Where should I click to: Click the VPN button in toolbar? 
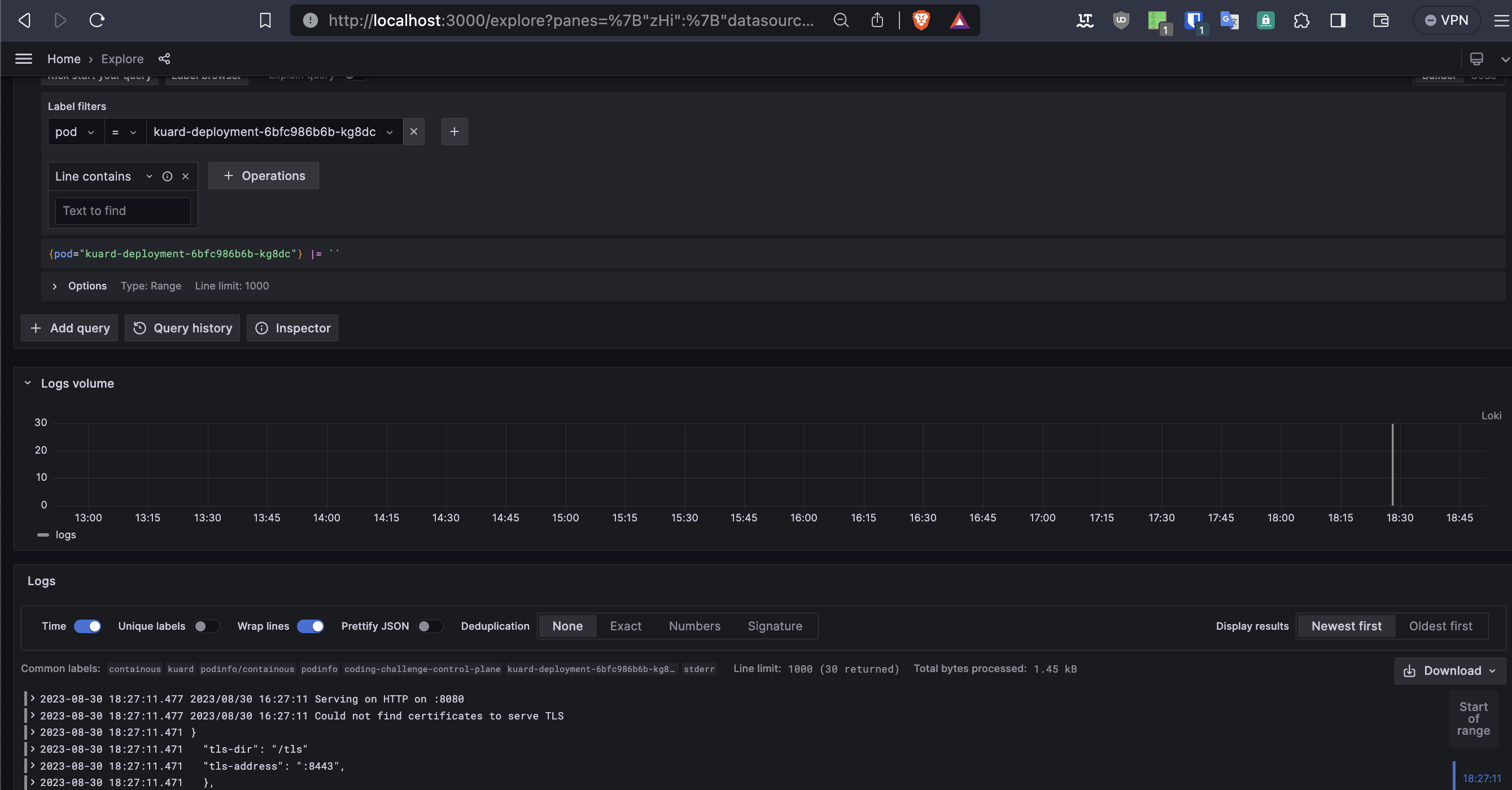tap(1447, 20)
